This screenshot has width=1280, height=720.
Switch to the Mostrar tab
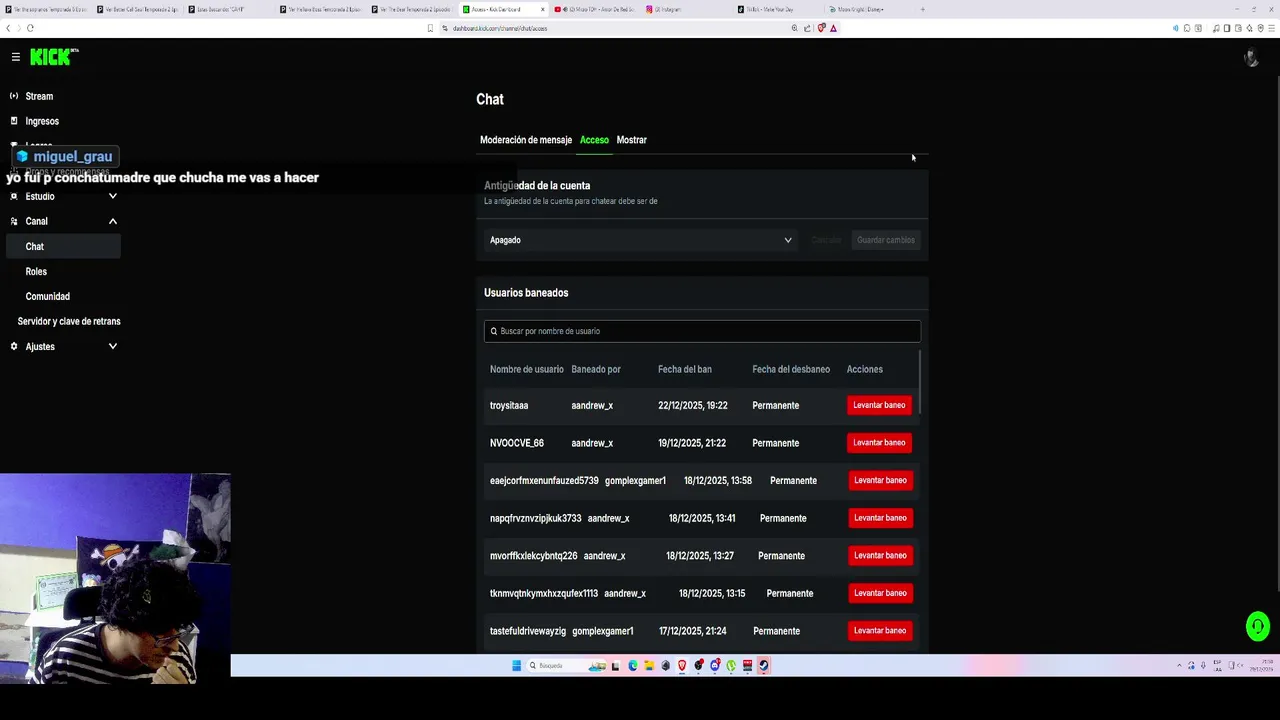coord(632,140)
